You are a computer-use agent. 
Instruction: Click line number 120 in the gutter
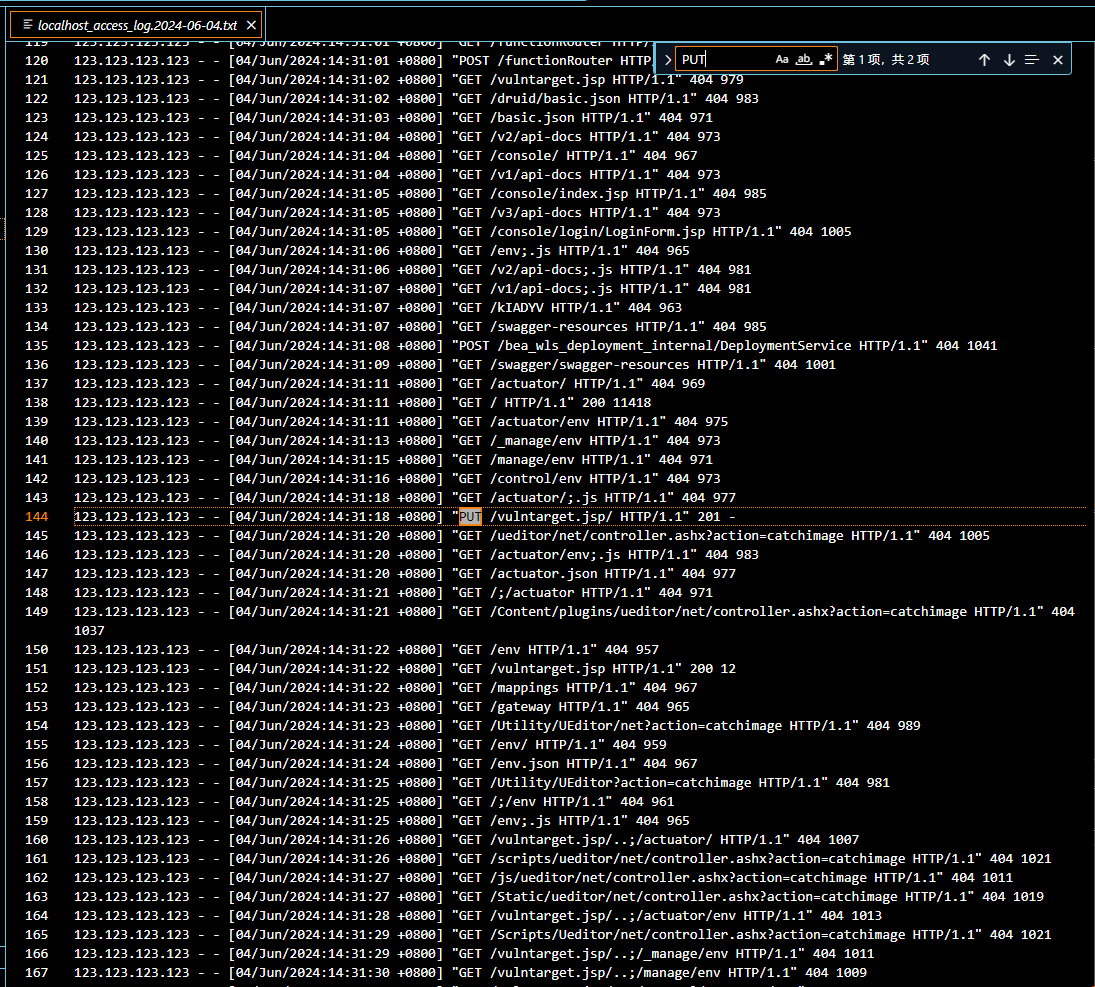point(36,60)
